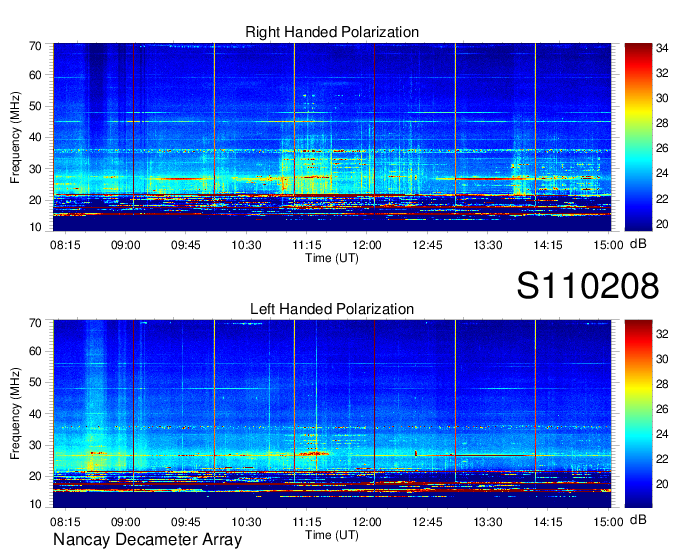
Task: Click the Left Handed plot's color scale bar
Action: pyautogui.click(x=638, y=414)
